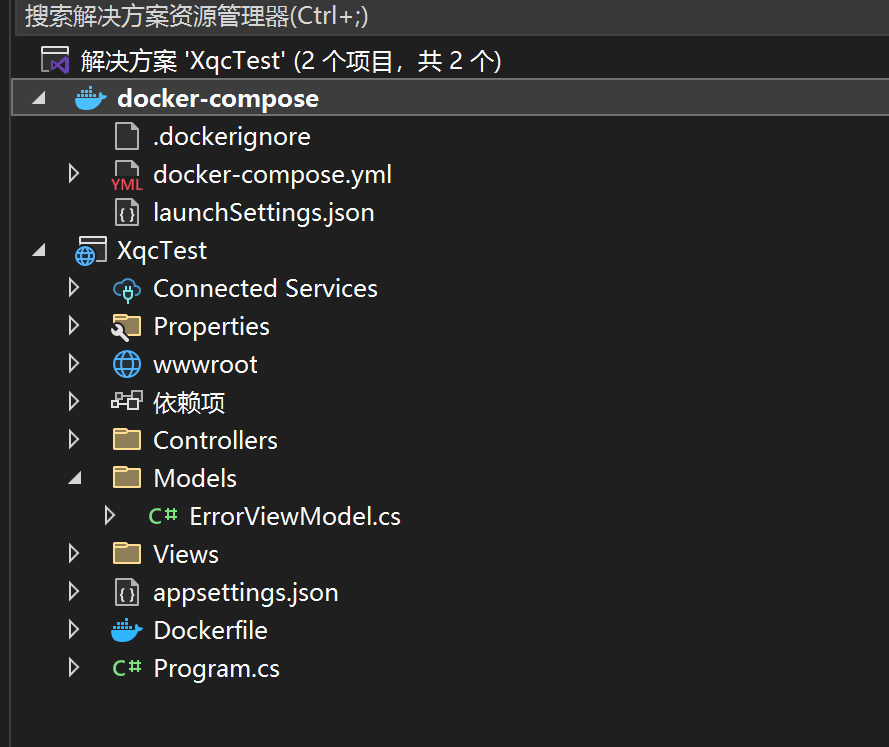Expand the Views folder arrow
Screen dimensions: 889x747
(74, 554)
